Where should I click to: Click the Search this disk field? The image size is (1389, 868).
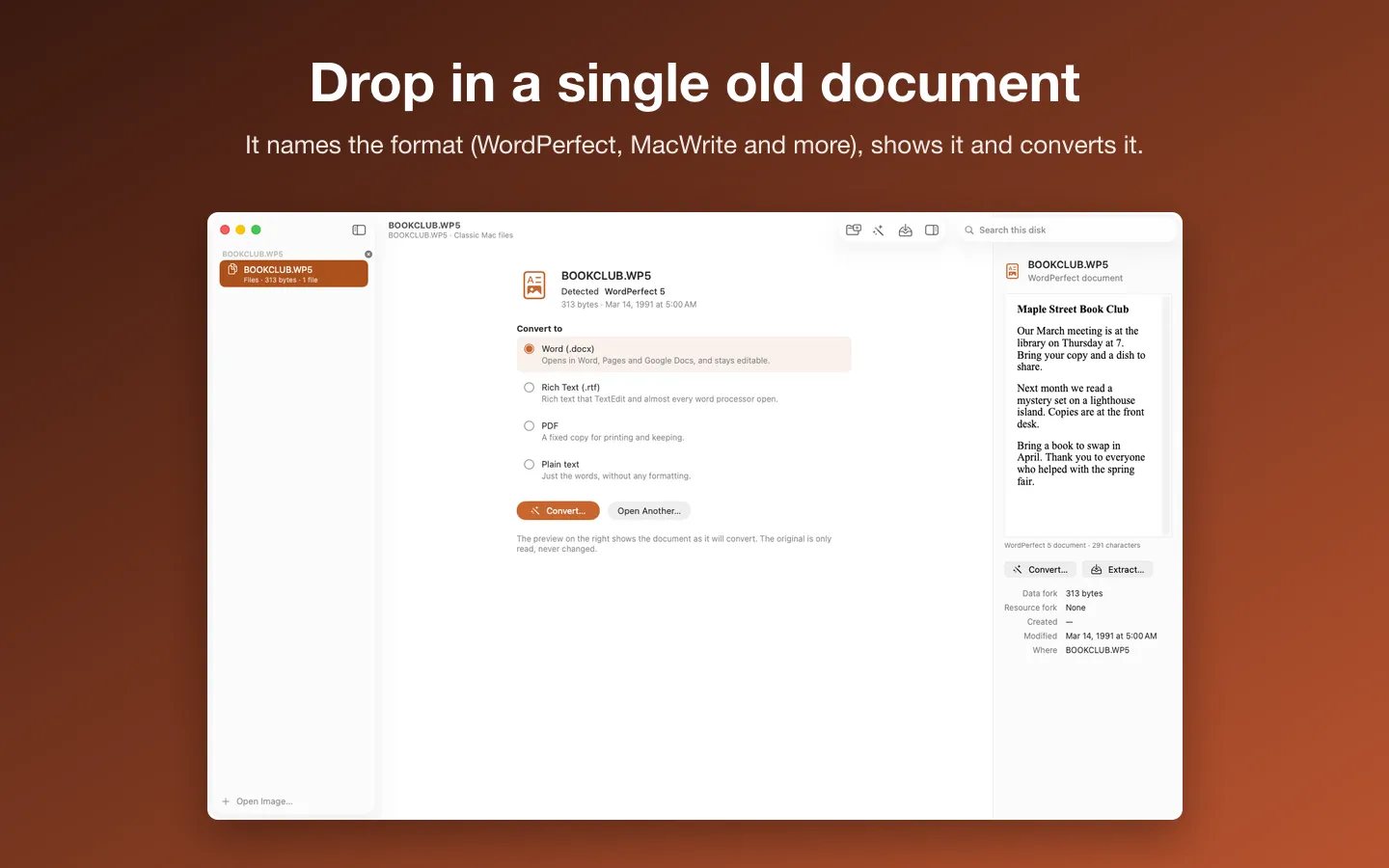pos(1067,231)
